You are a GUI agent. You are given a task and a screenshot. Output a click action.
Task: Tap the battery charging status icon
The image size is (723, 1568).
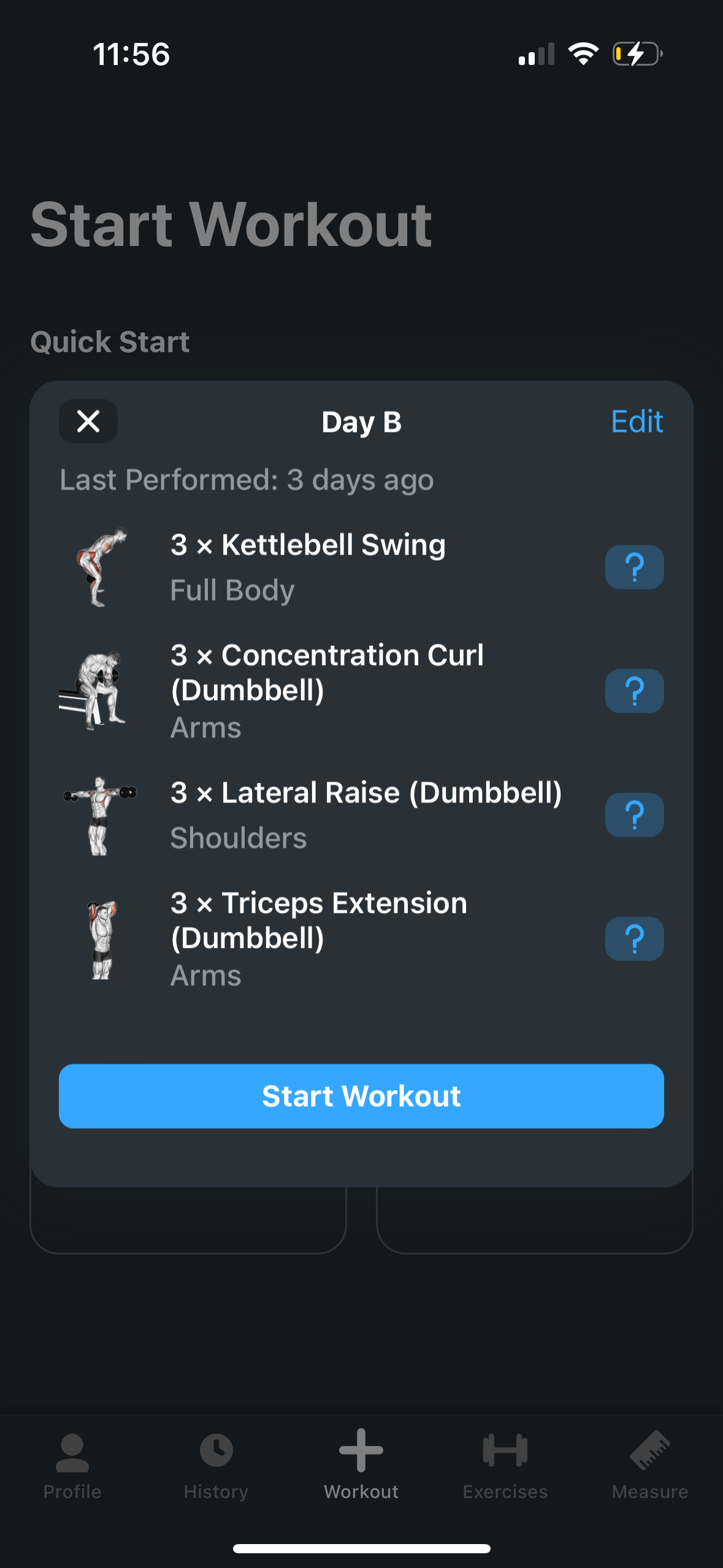[x=638, y=54]
